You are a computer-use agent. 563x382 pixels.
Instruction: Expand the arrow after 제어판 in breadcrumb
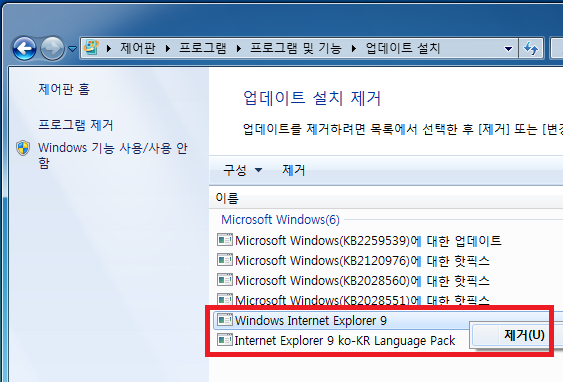168,48
